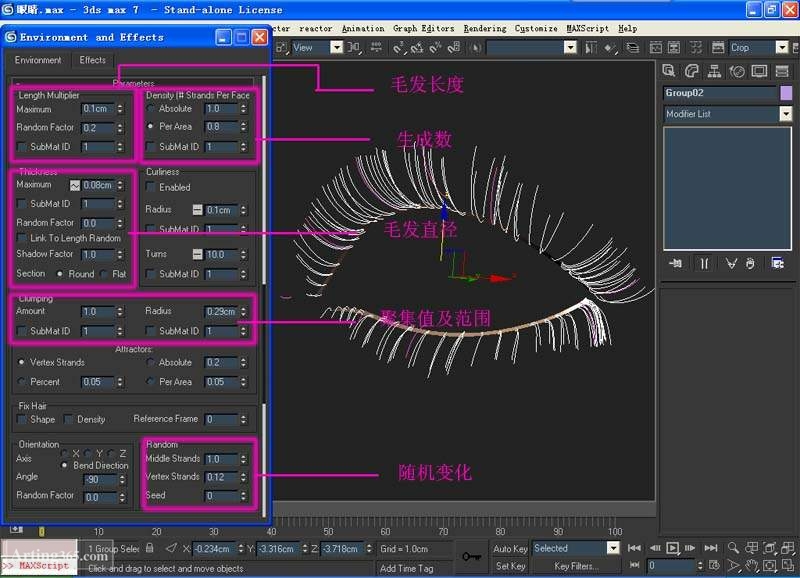Toggle Link To Length Random checkbox
The height and width of the screenshot is (578, 800).
click(21, 238)
